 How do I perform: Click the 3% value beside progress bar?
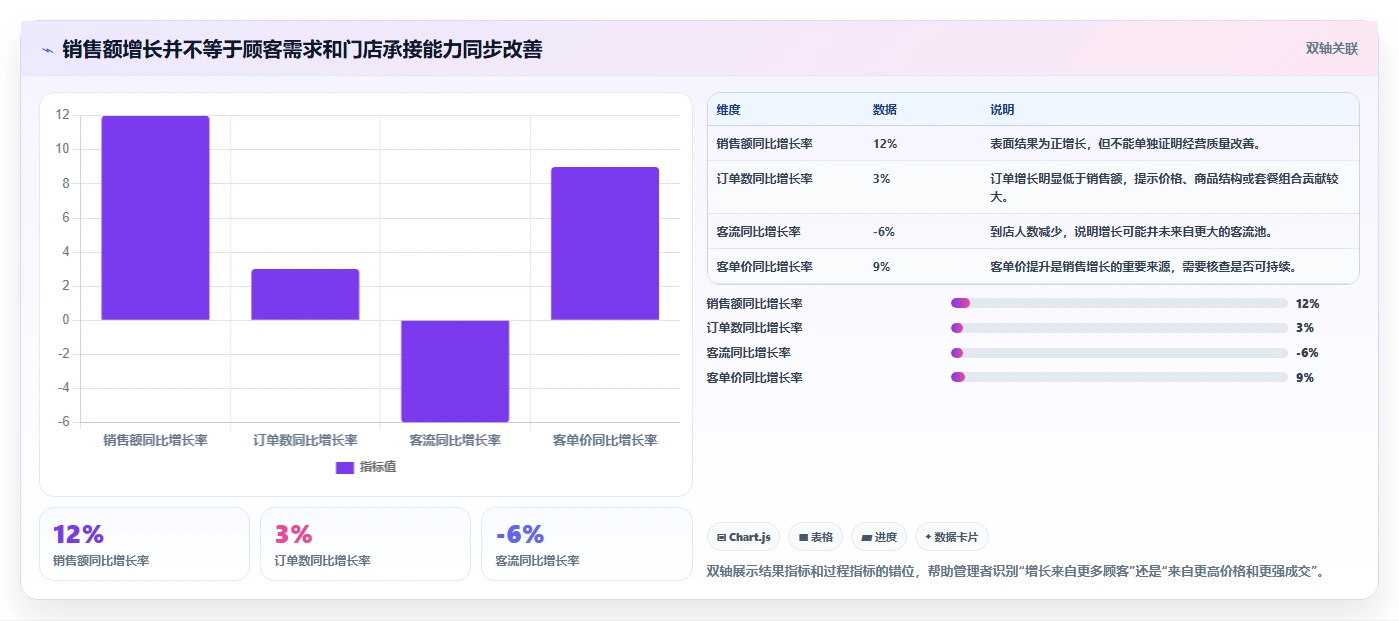(x=1304, y=328)
